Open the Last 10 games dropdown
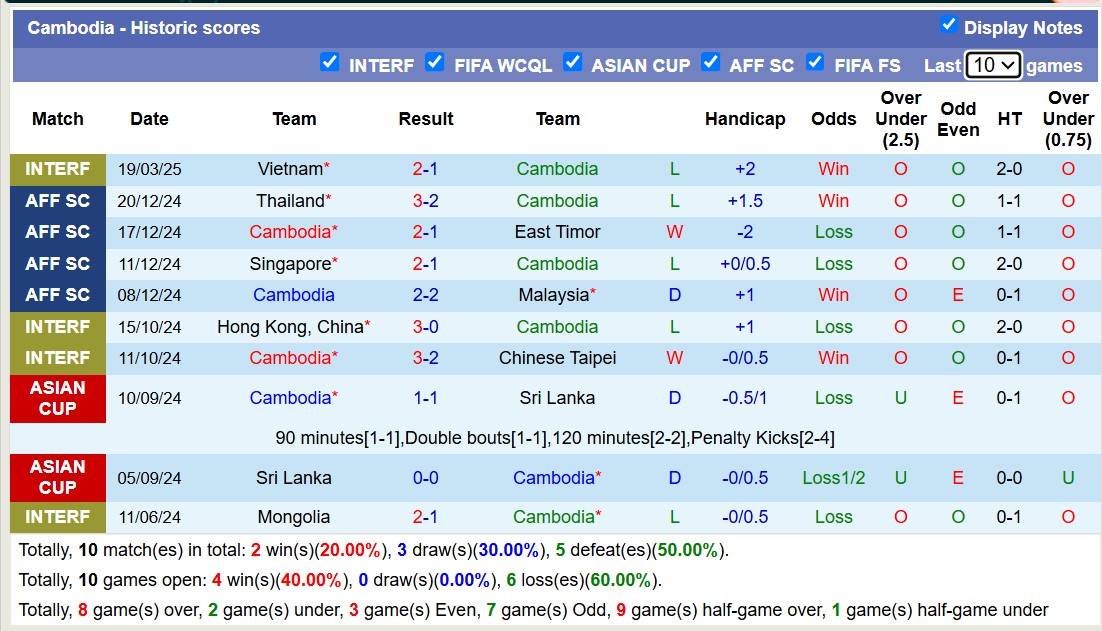 click(x=992, y=65)
